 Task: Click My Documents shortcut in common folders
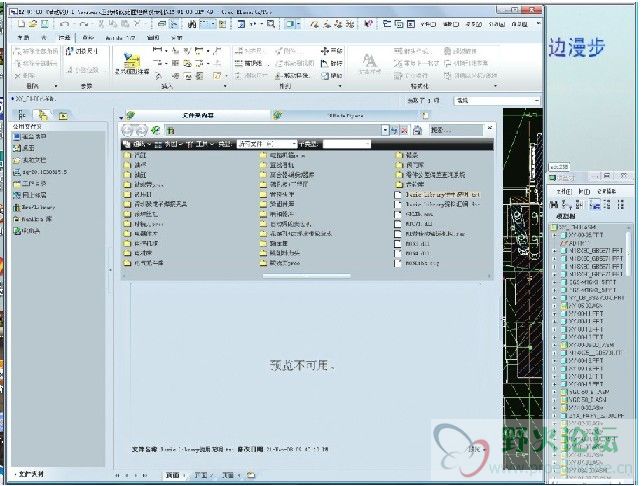(x=30, y=160)
